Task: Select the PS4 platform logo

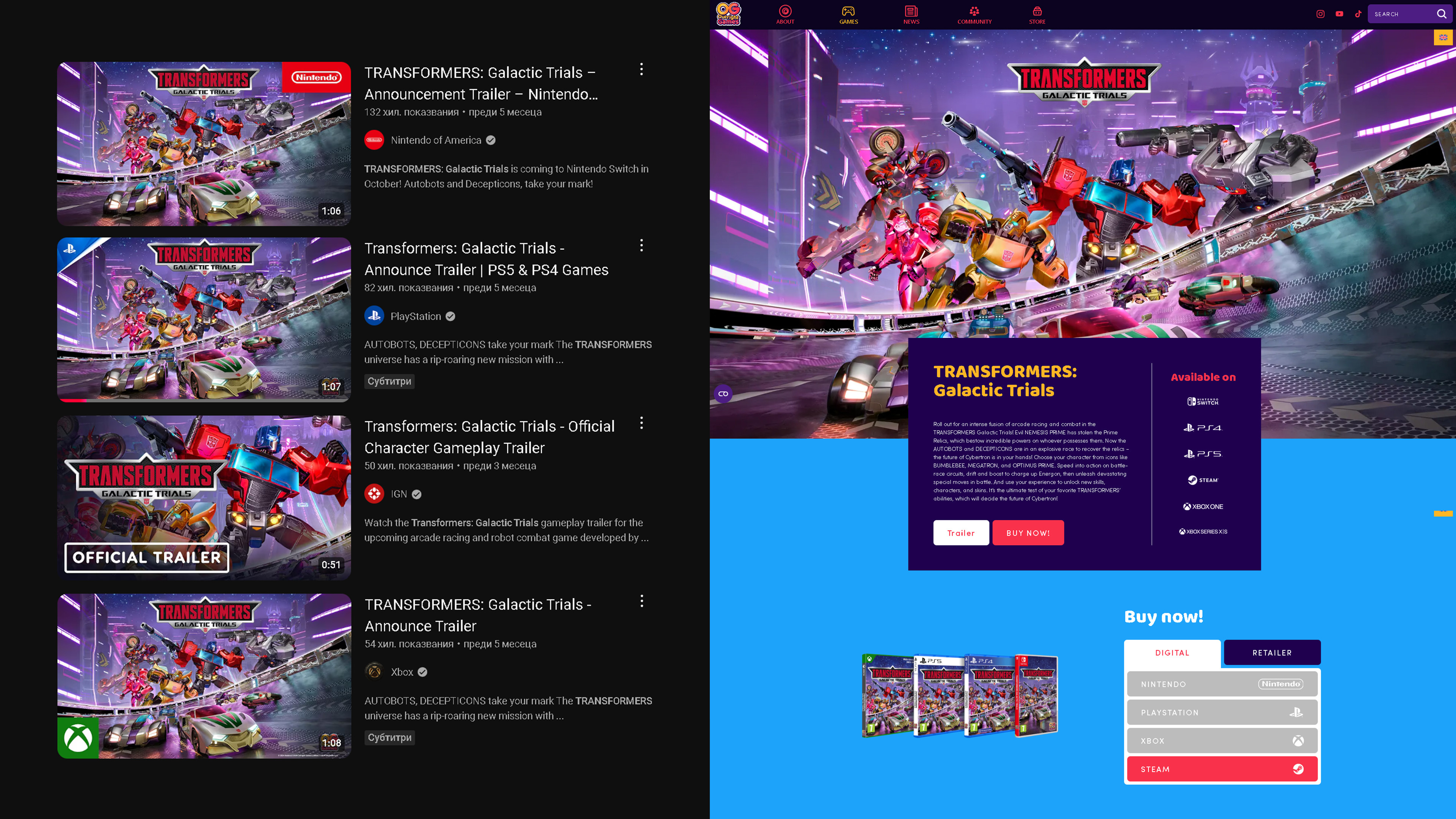Action: click(1203, 428)
